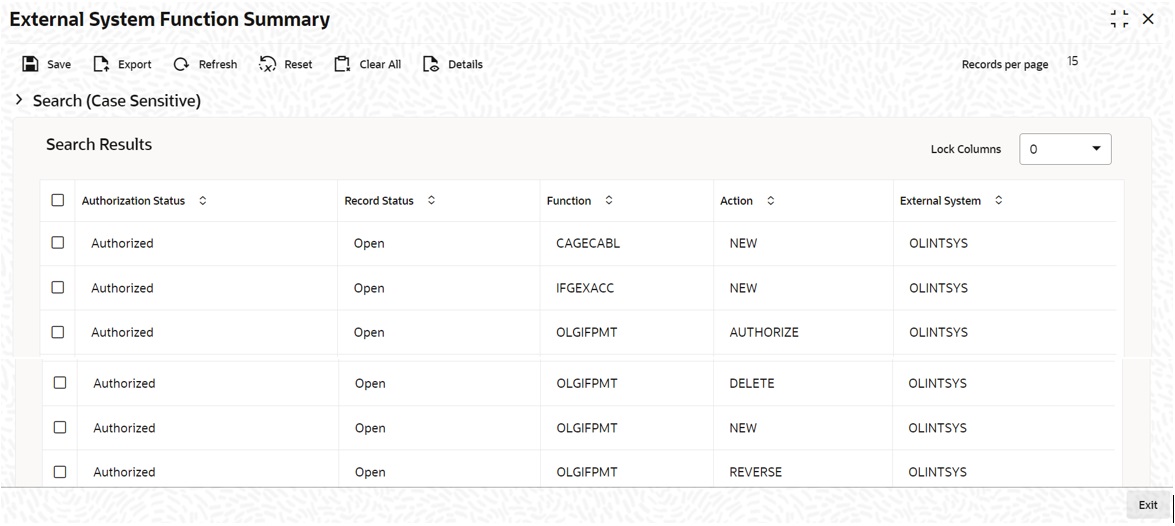Click Open status in the REVERSE row
Image resolution: width=1175 pixels, height=526 pixels.
pyautogui.click(x=370, y=472)
